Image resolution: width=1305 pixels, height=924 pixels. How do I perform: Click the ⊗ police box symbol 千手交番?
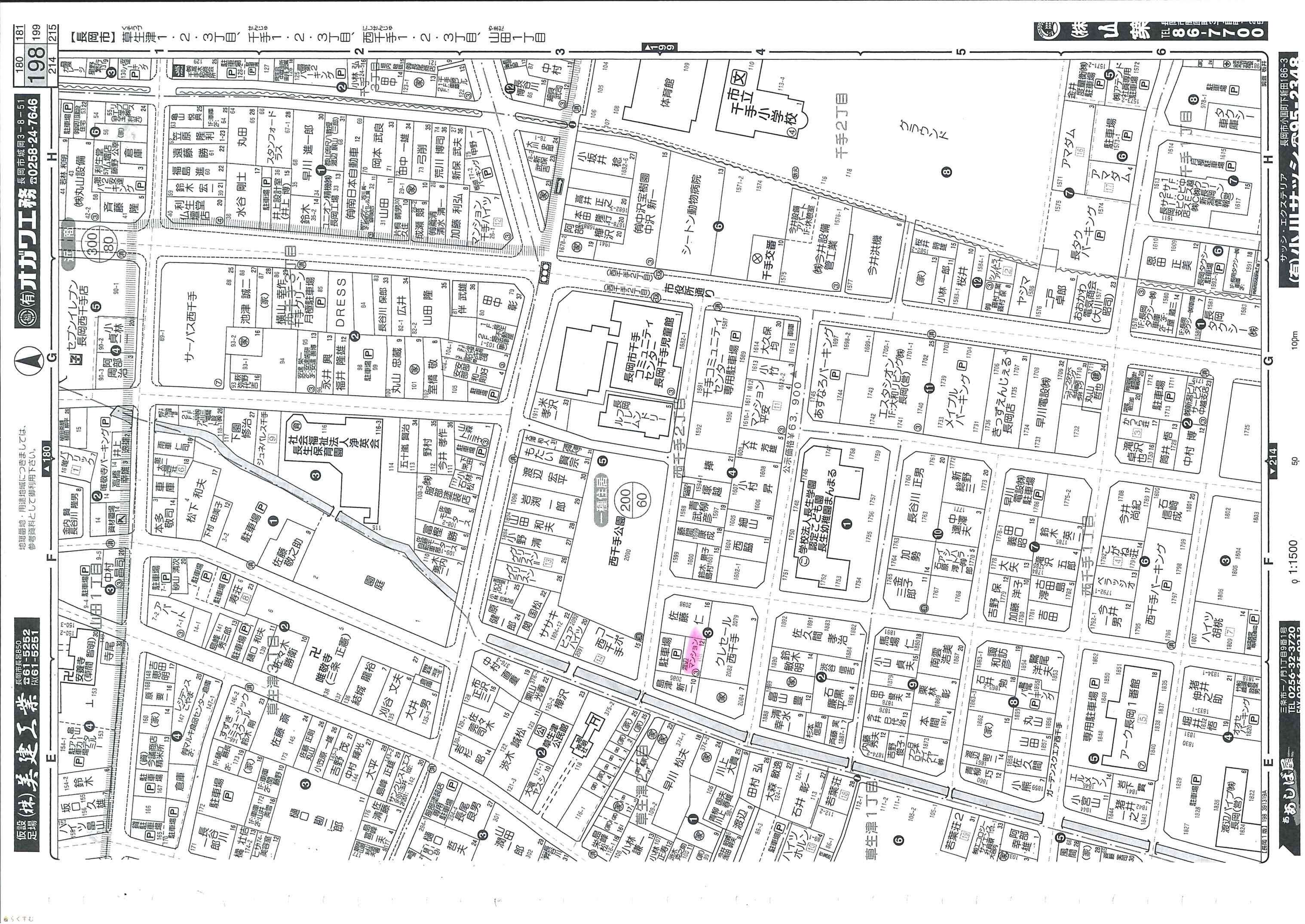point(757,258)
